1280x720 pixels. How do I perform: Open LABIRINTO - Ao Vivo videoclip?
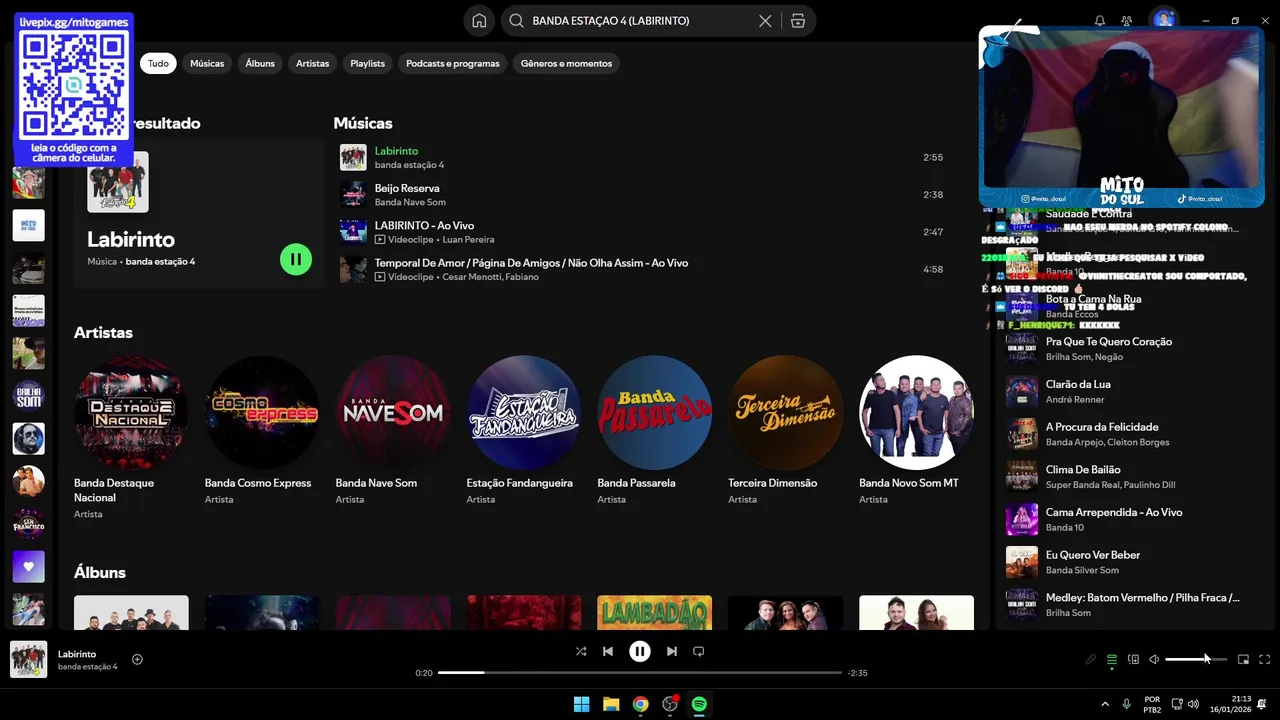[641, 232]
